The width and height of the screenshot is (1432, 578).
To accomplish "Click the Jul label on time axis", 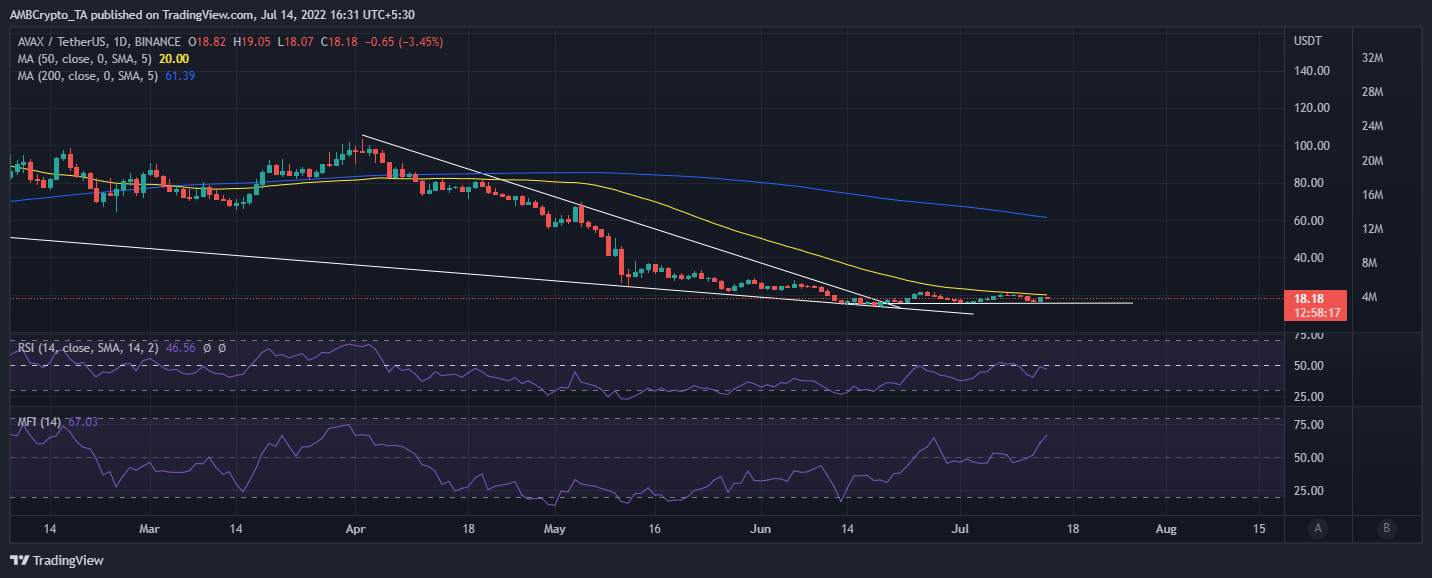I will (962, 527).
